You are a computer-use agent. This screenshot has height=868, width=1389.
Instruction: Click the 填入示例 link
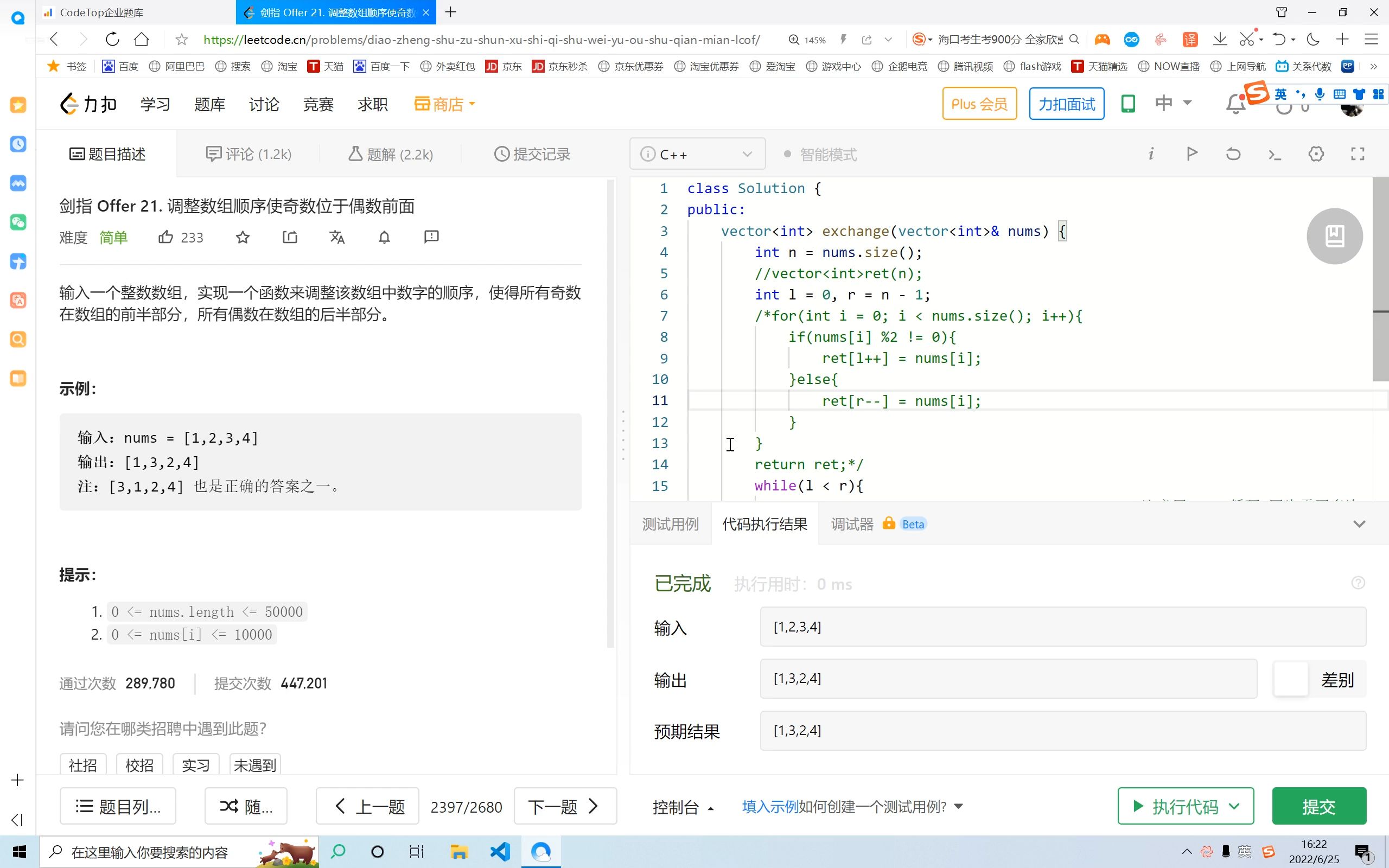click(769, 806)
